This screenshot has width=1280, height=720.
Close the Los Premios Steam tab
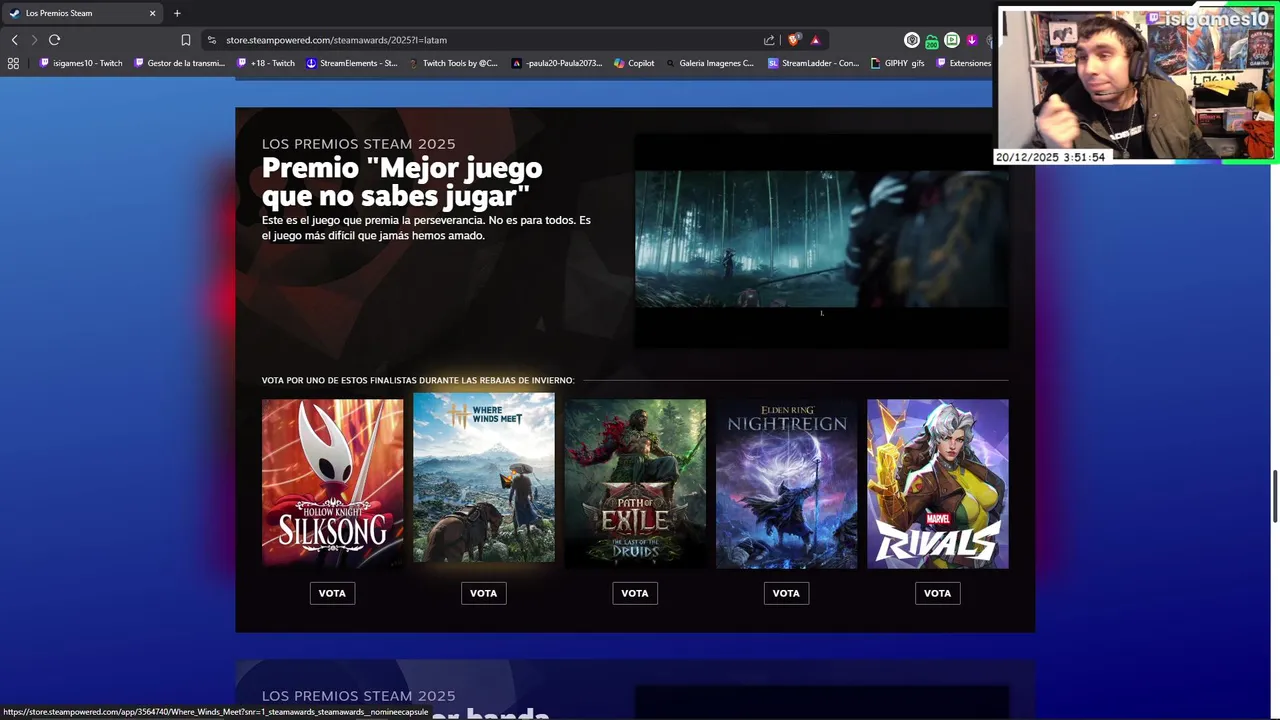[x=153, y=13]
